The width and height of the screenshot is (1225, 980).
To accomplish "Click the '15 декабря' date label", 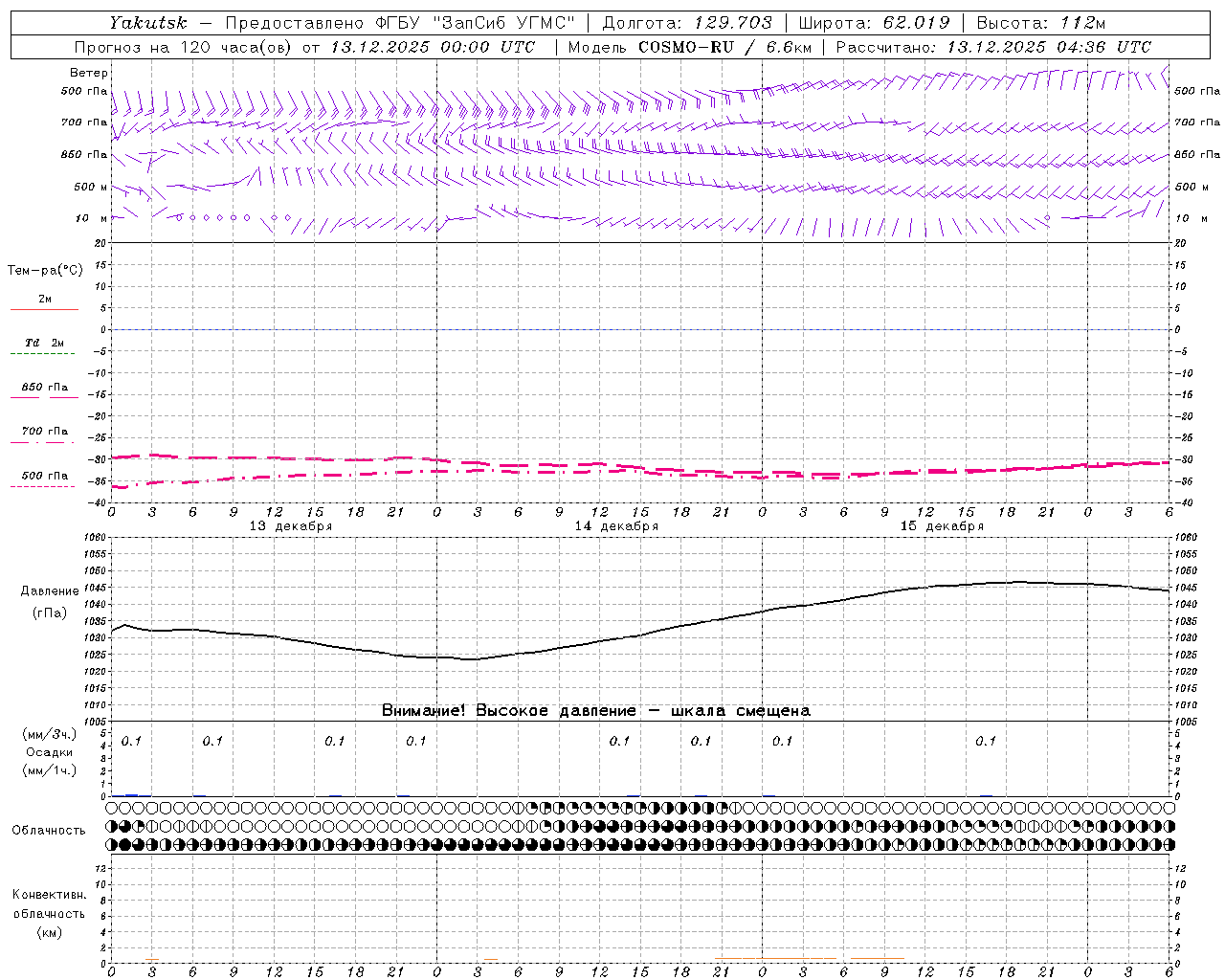I will point(942,526).
